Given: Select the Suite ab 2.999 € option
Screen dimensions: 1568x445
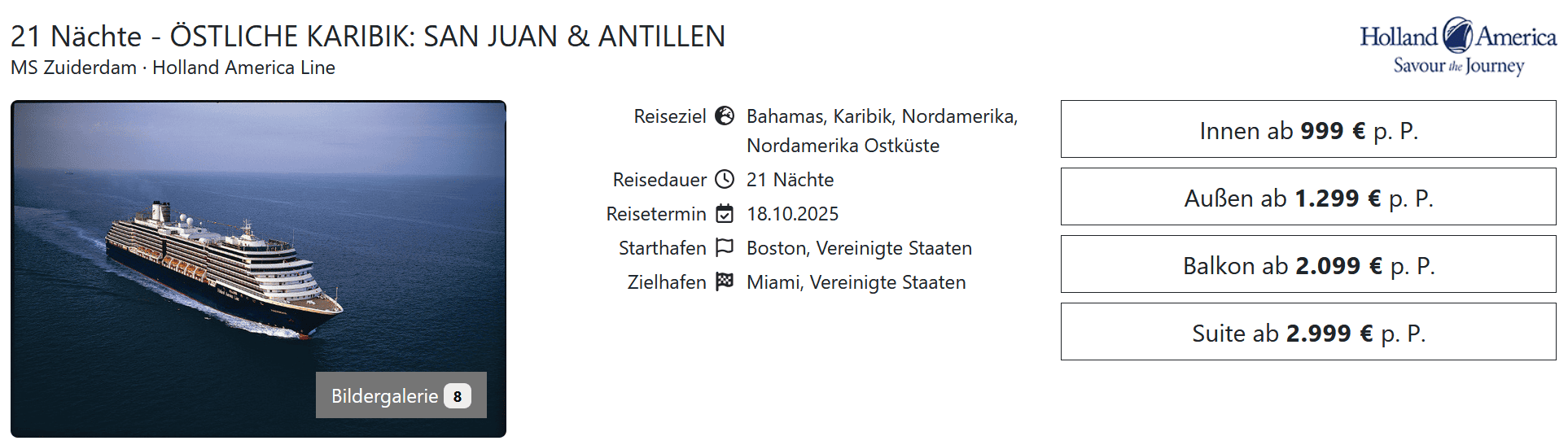Looking at the screenshot, I should [x=1307, y=332].
